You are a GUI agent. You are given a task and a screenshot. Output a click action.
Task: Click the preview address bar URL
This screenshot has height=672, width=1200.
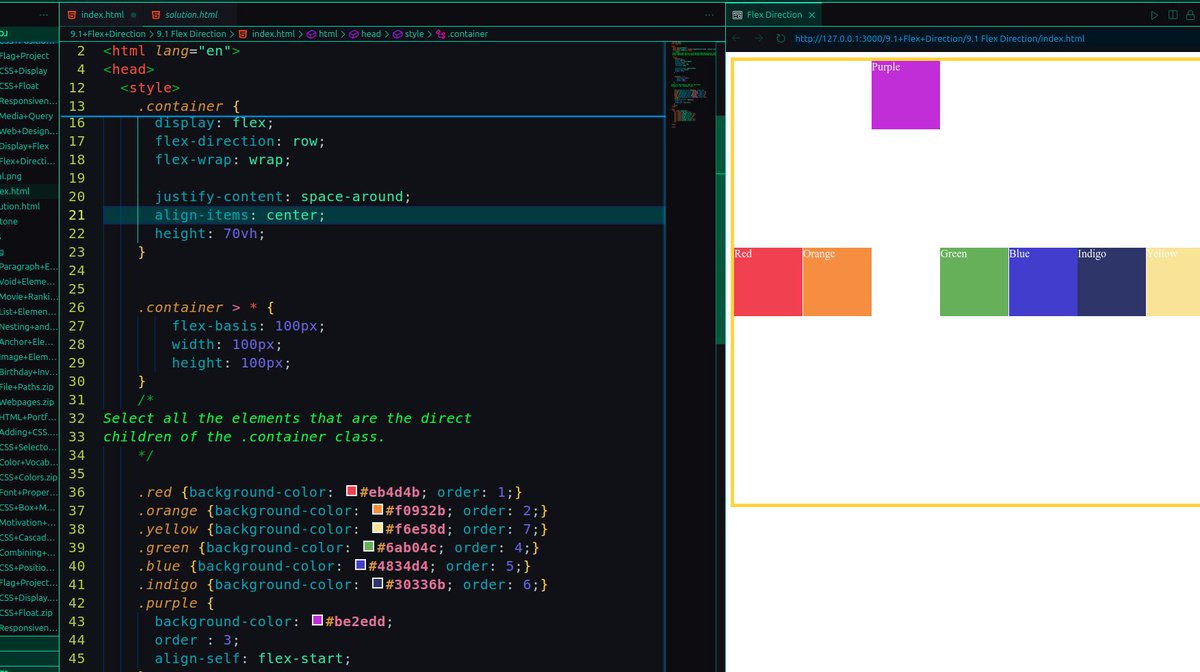tap(939, 38)
